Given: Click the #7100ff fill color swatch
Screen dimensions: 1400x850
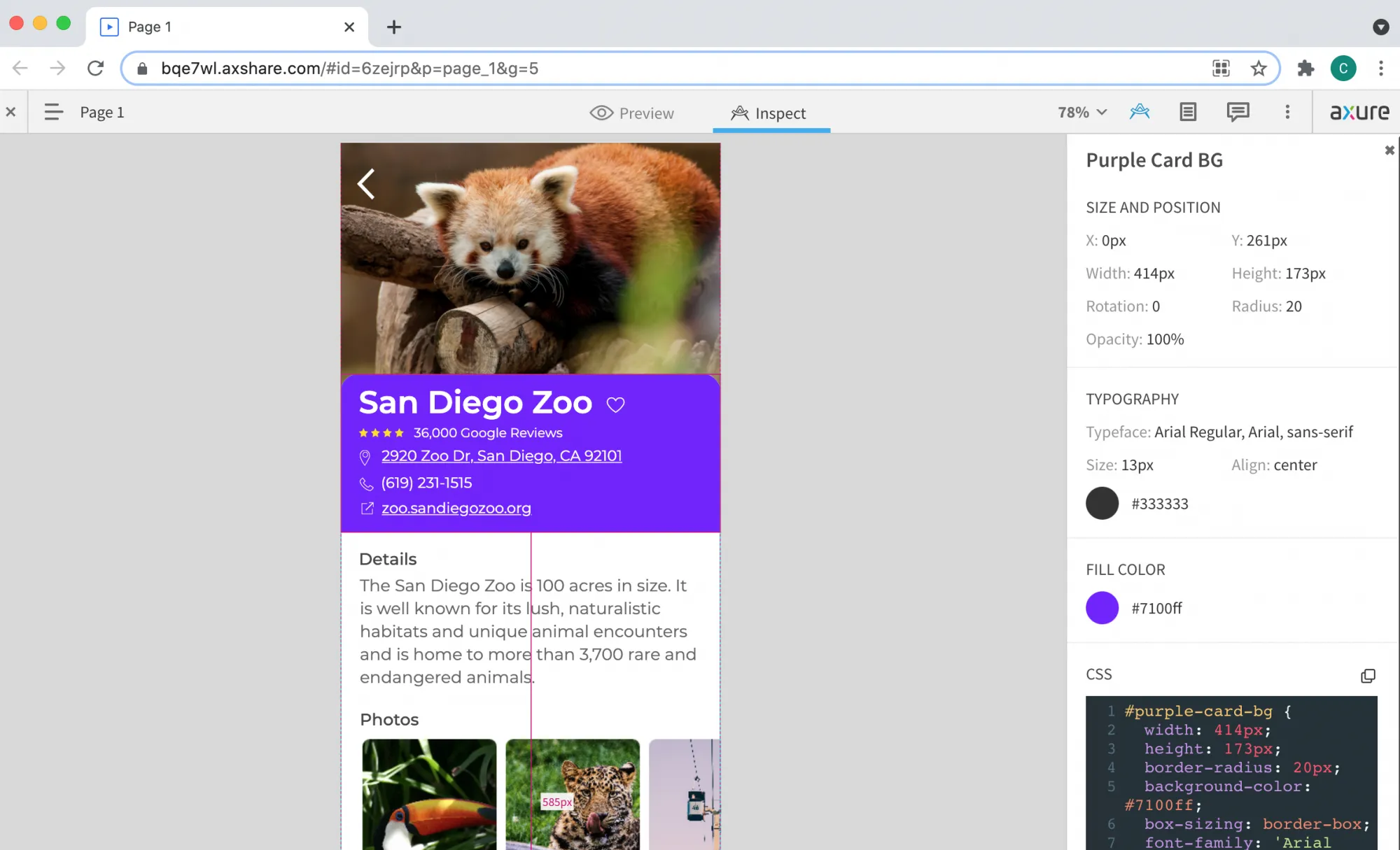Looking at the screenshot, I should (1102, 608).
